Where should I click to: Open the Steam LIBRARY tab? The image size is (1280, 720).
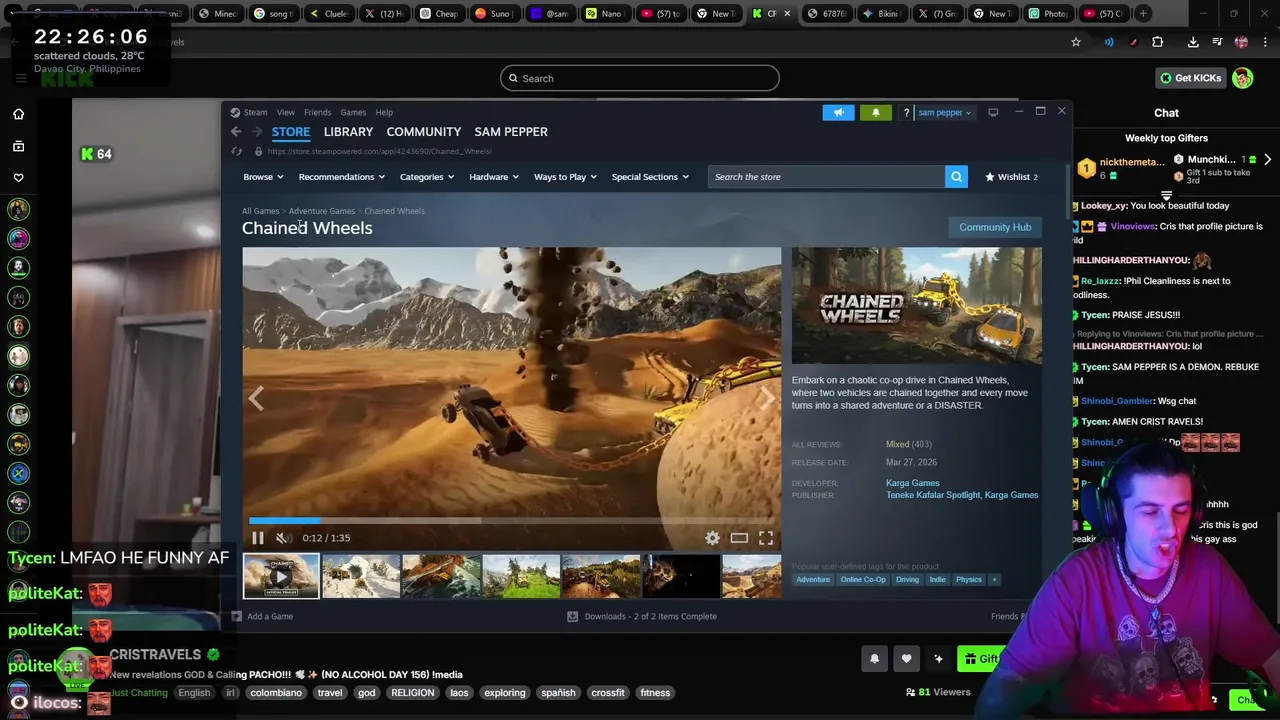click(348, 131)
